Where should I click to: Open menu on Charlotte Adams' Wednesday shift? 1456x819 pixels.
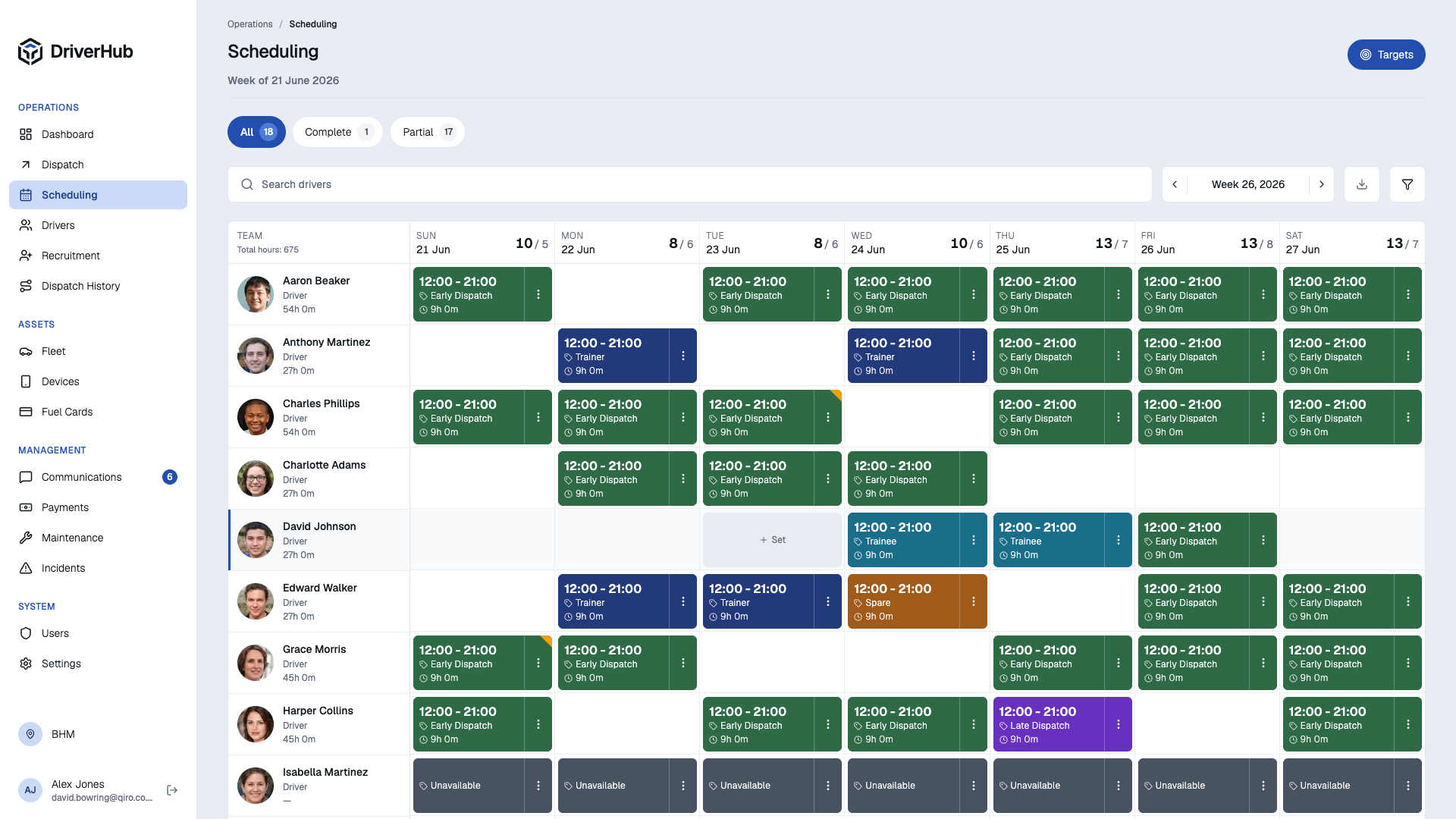(973, 479)
